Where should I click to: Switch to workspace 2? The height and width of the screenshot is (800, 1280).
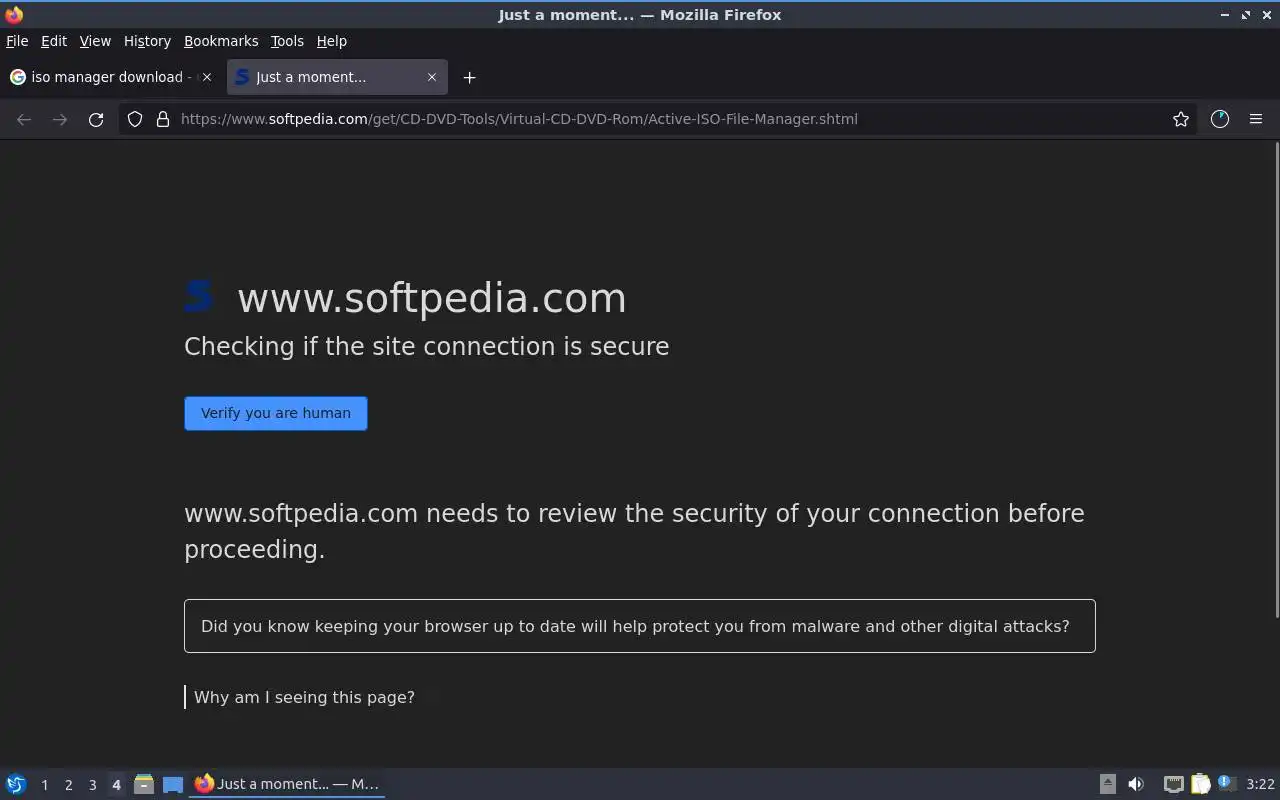tap(68, 785)
